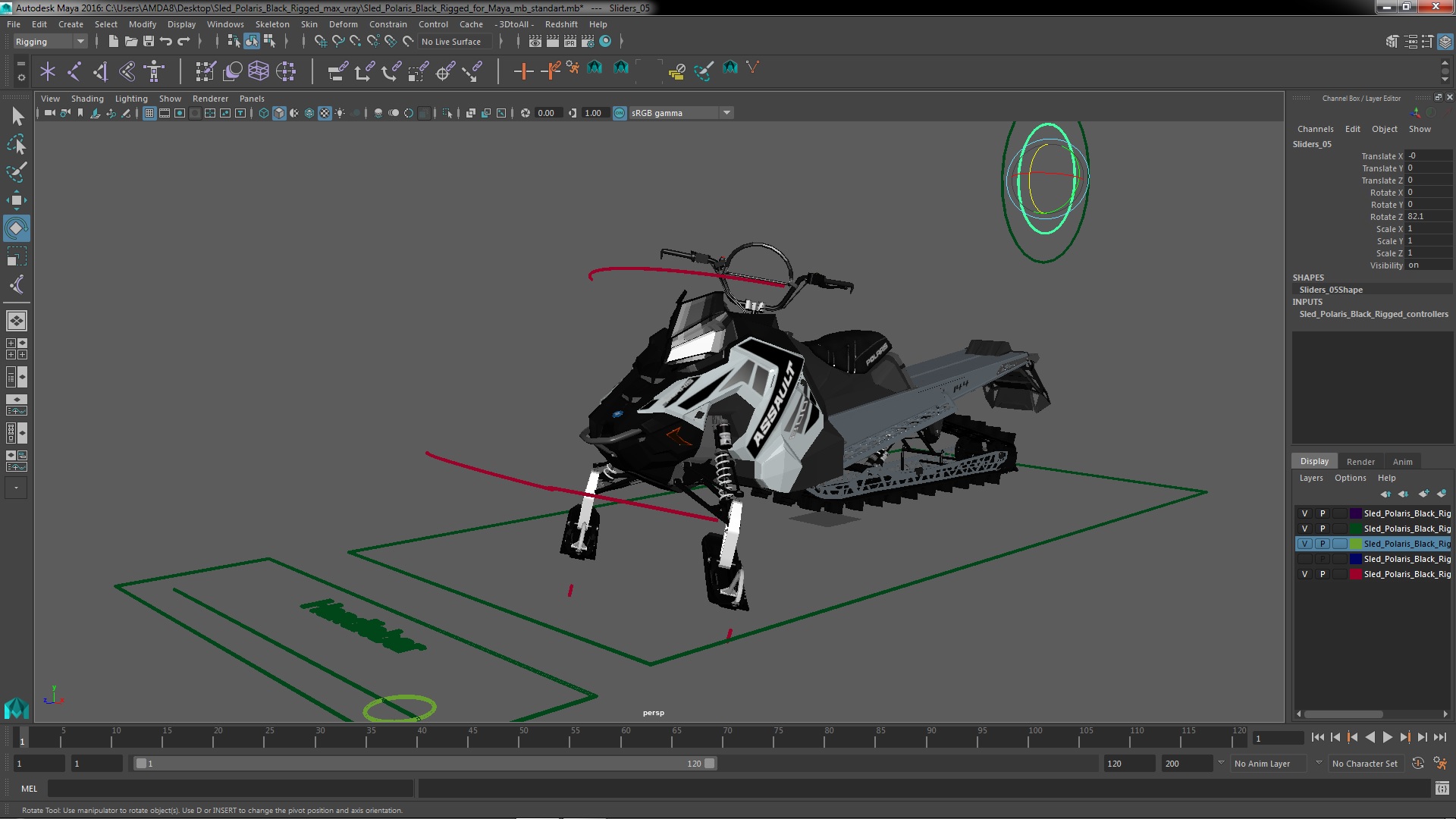Select Sliders_05Shape under SHAPES
Viewport: 1456px width, 819px height.
(1331, 290)
